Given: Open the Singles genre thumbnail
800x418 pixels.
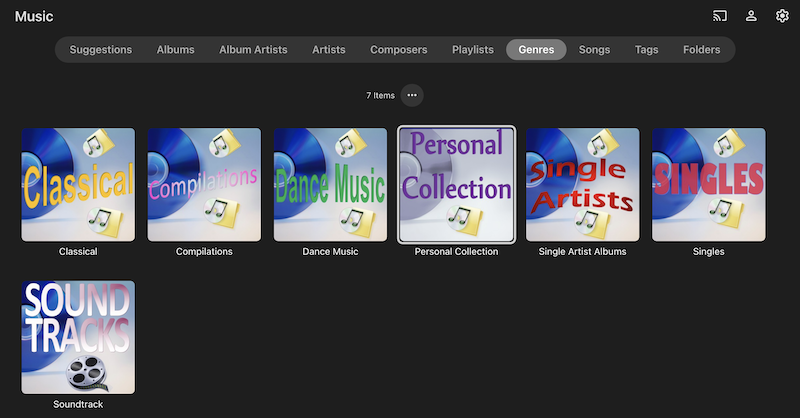Looking at the screenshot, I should pos(709,185).
